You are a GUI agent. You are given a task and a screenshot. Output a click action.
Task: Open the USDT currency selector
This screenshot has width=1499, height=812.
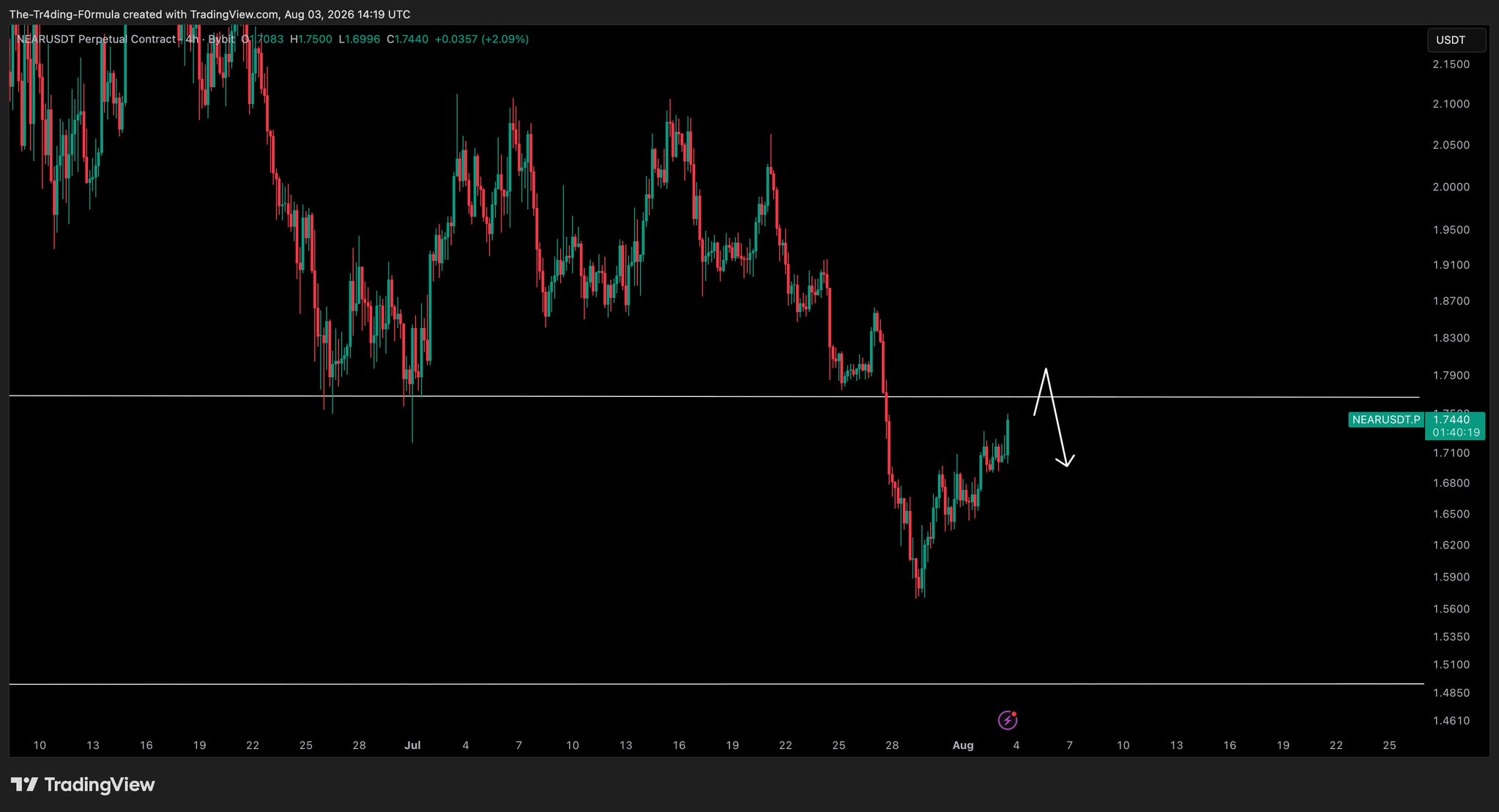click(x=1457, y=40)
